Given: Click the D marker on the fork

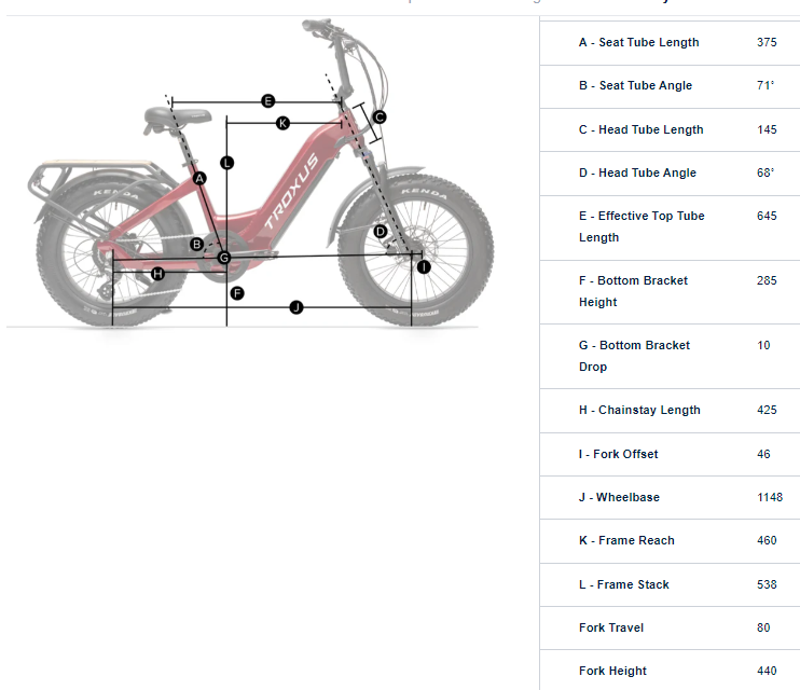Looking at the screenshot, I should [380, 232].
